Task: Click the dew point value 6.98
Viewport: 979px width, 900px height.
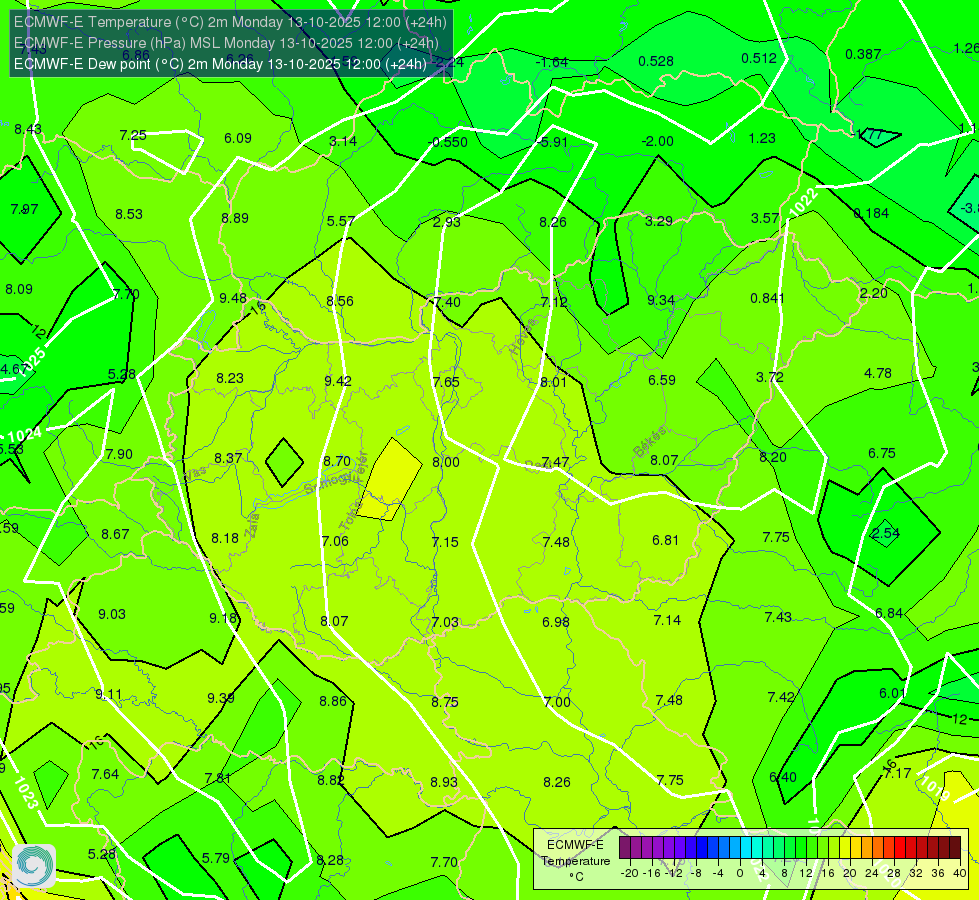Action: pos(556,622)
